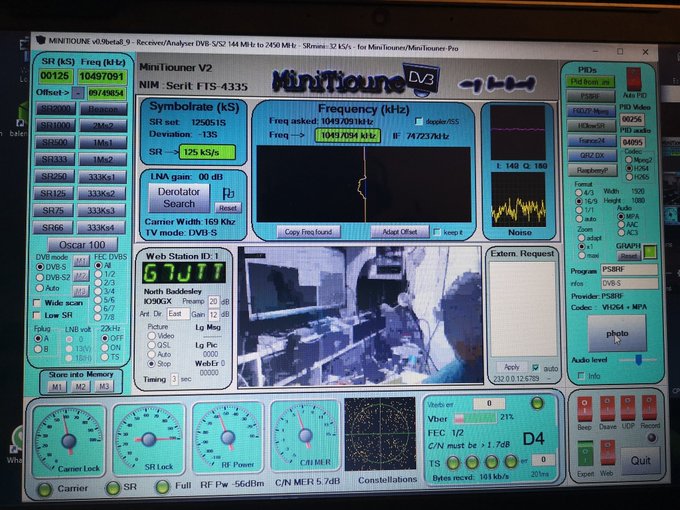Viewport: 680px width, 510px height.
Task: Toggle the Extern. Request auto checkbox
Action: 536,368
